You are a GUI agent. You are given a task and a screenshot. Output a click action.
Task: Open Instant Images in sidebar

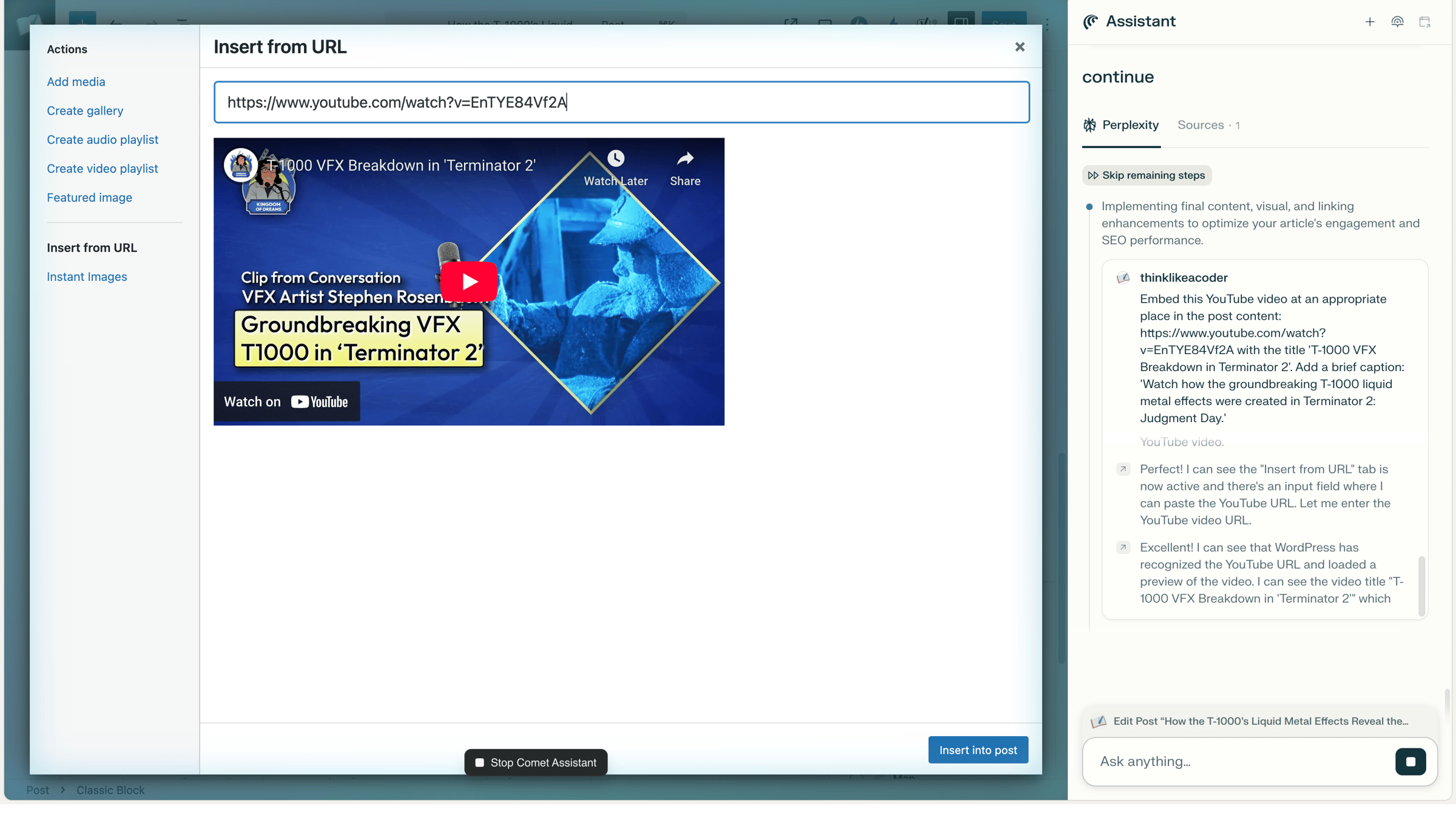(x=87, y=277)
